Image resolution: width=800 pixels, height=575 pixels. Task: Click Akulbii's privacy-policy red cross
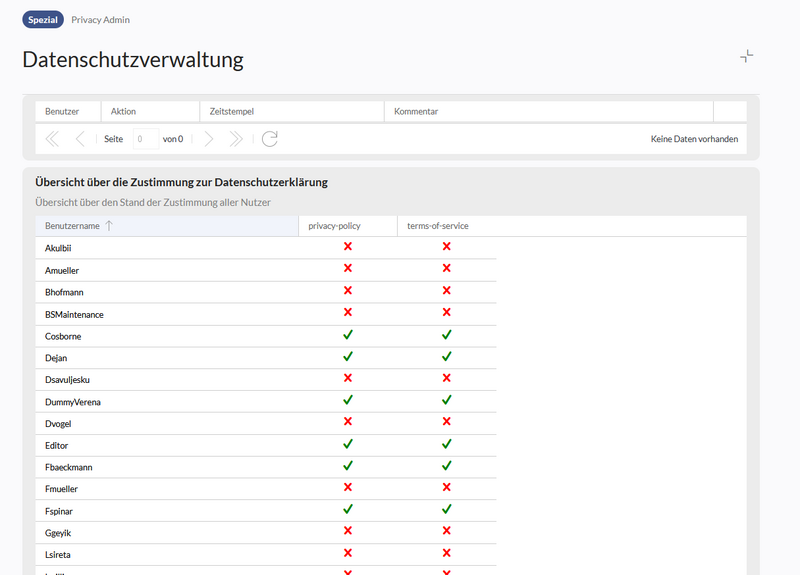tap(348, 247)
